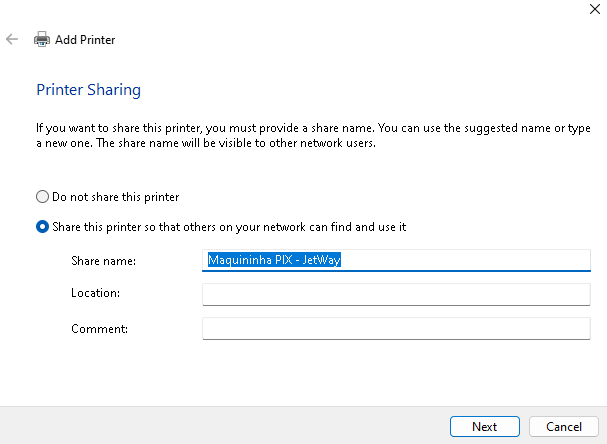The width and height of the screenshot is (607, 444).
Task: Select the Do not share this printer radio button
Action: pyautogui.click(x=42, y=197)
